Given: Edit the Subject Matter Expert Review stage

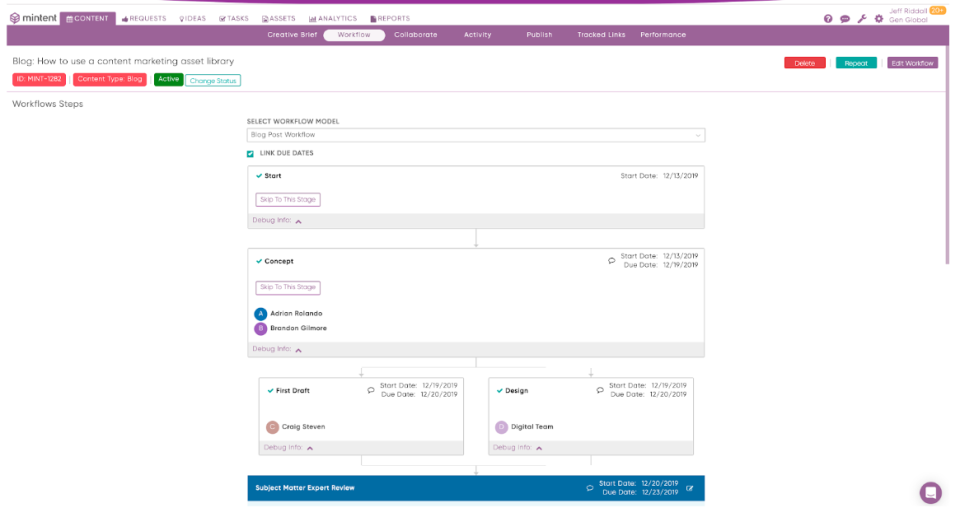Looking at the screenshot, I should point(690,488).
